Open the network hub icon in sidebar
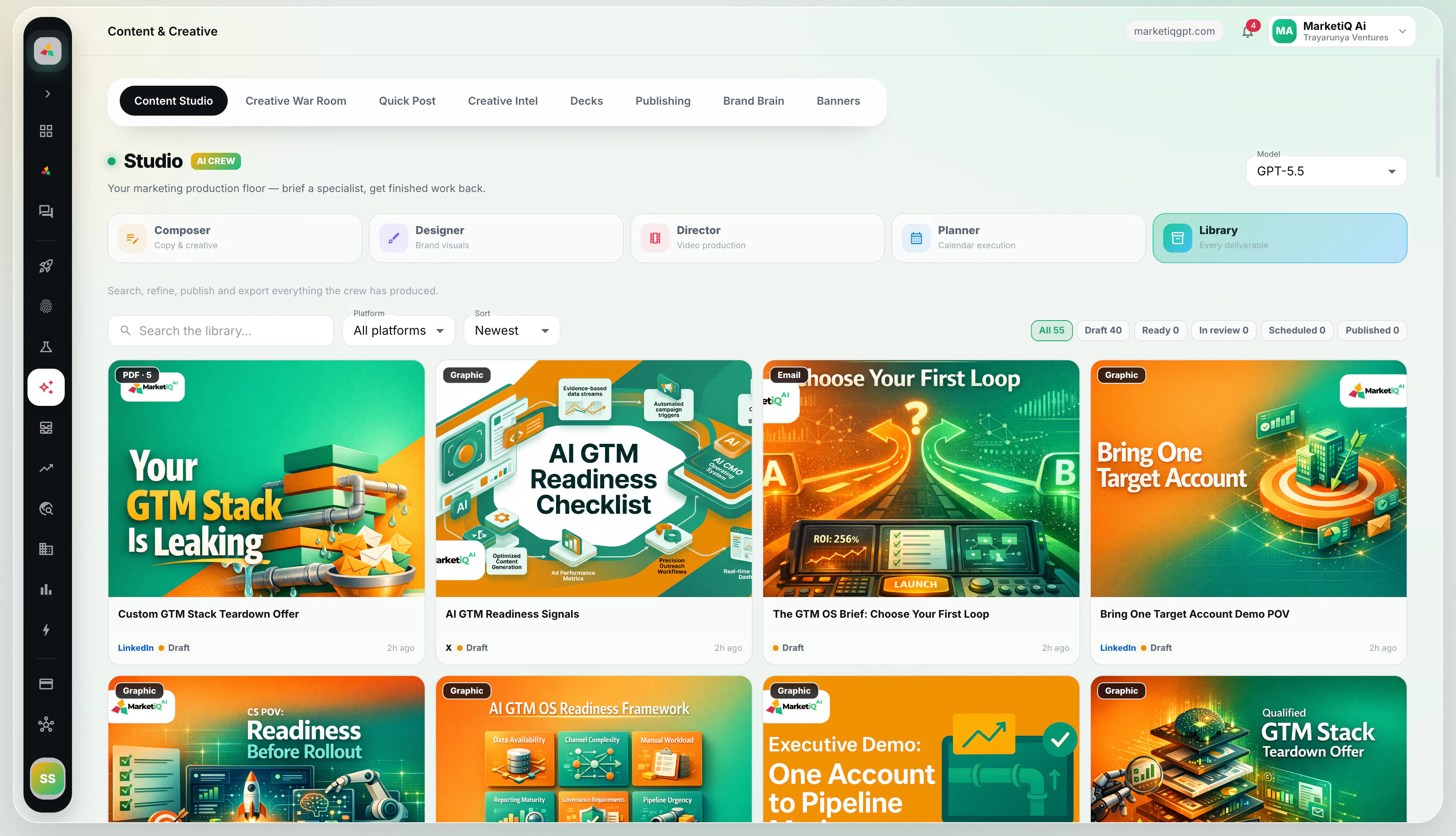Screen dimensions: 1456x836 point(46,724)
